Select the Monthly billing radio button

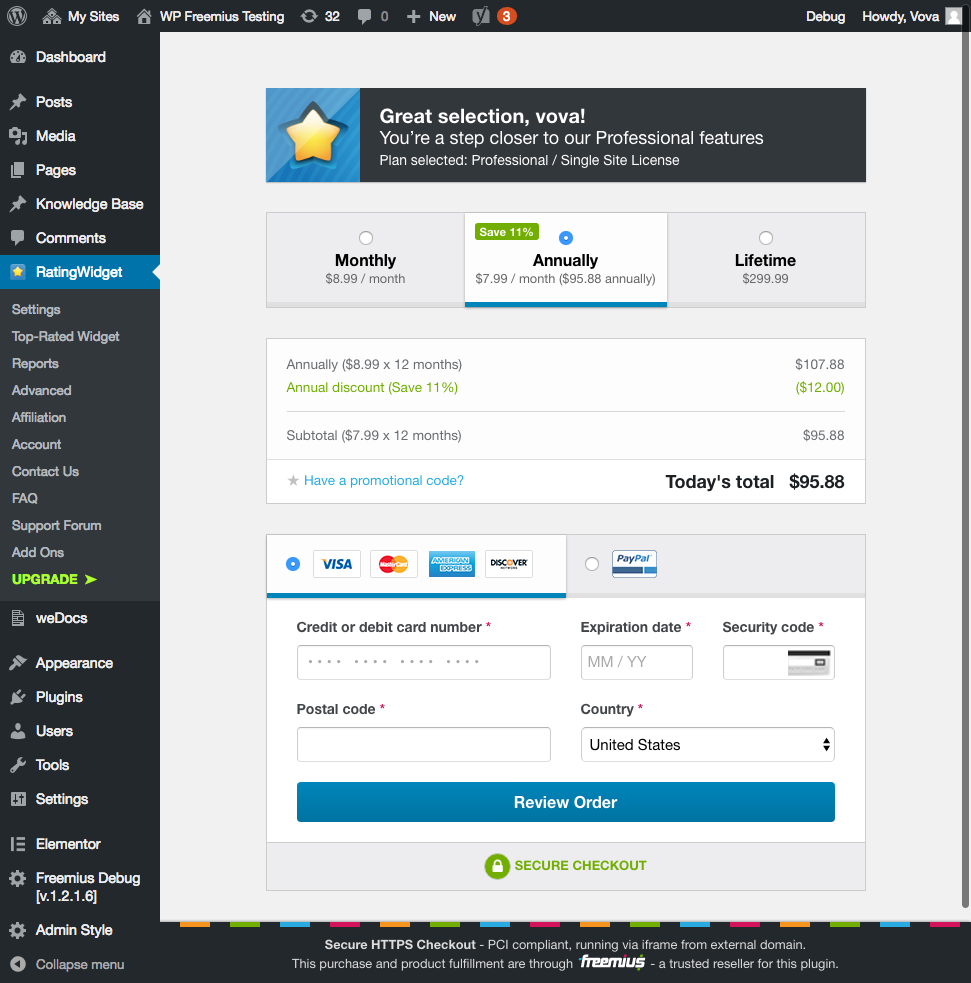365,238
